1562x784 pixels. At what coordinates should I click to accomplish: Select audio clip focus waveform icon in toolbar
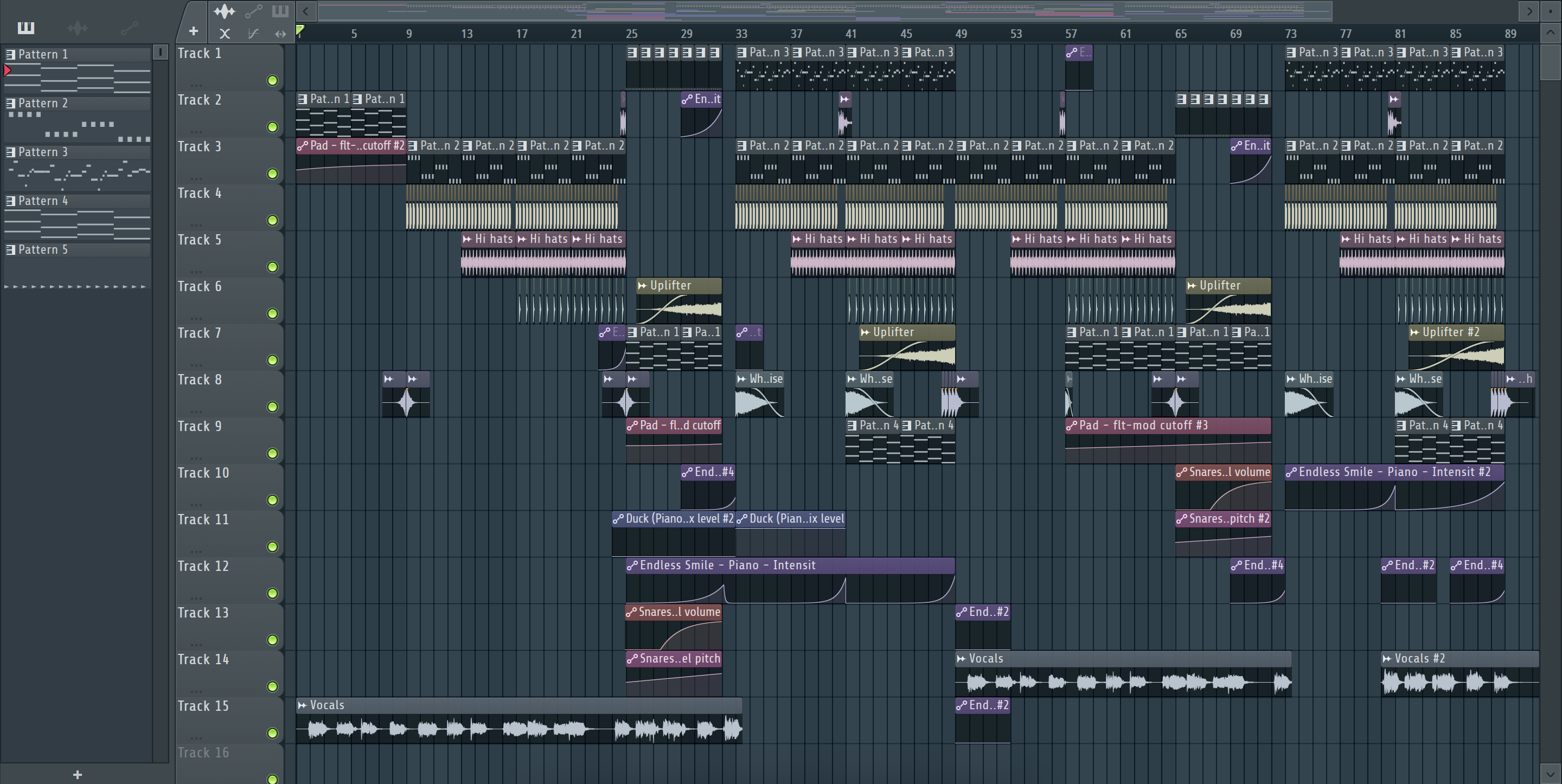(225, 11)
